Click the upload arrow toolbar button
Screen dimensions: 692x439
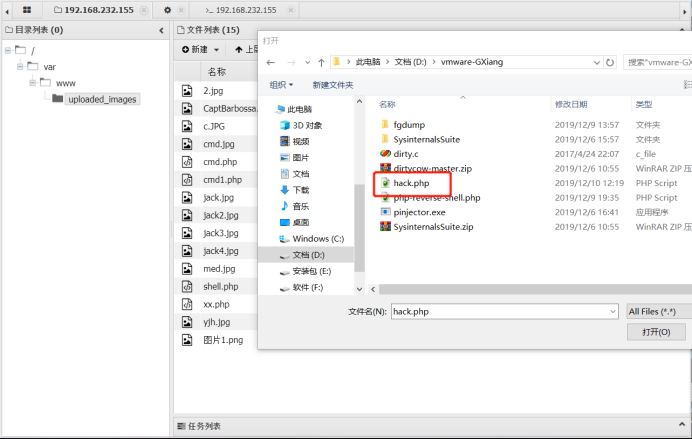[x=239, y=49]
